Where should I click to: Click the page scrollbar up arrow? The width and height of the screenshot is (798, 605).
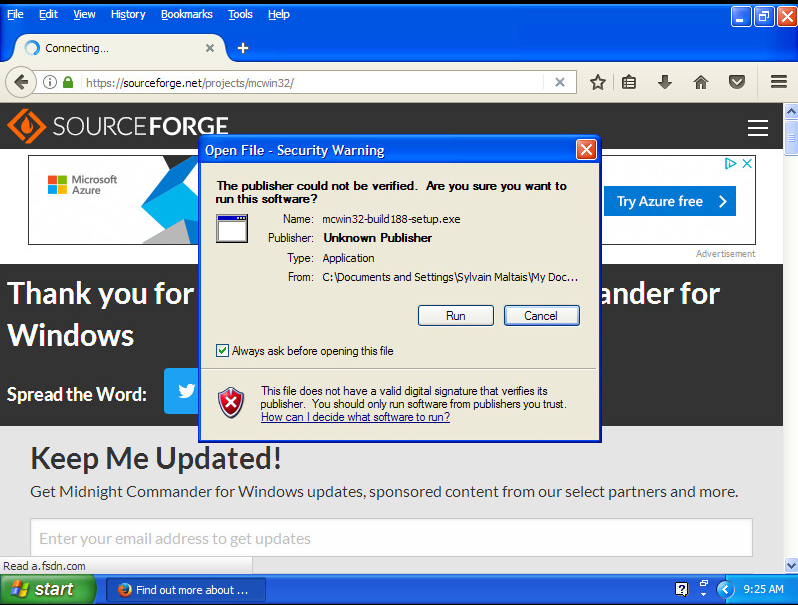coord(791,111)
